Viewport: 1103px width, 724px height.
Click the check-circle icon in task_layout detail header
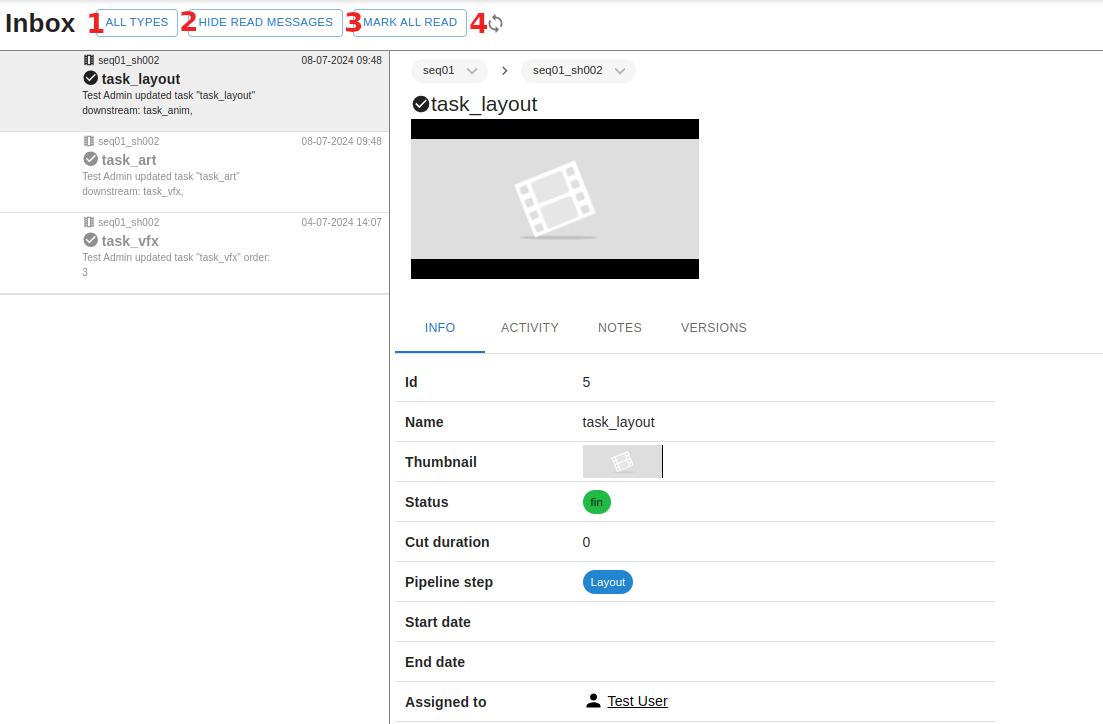pos(420,104)
